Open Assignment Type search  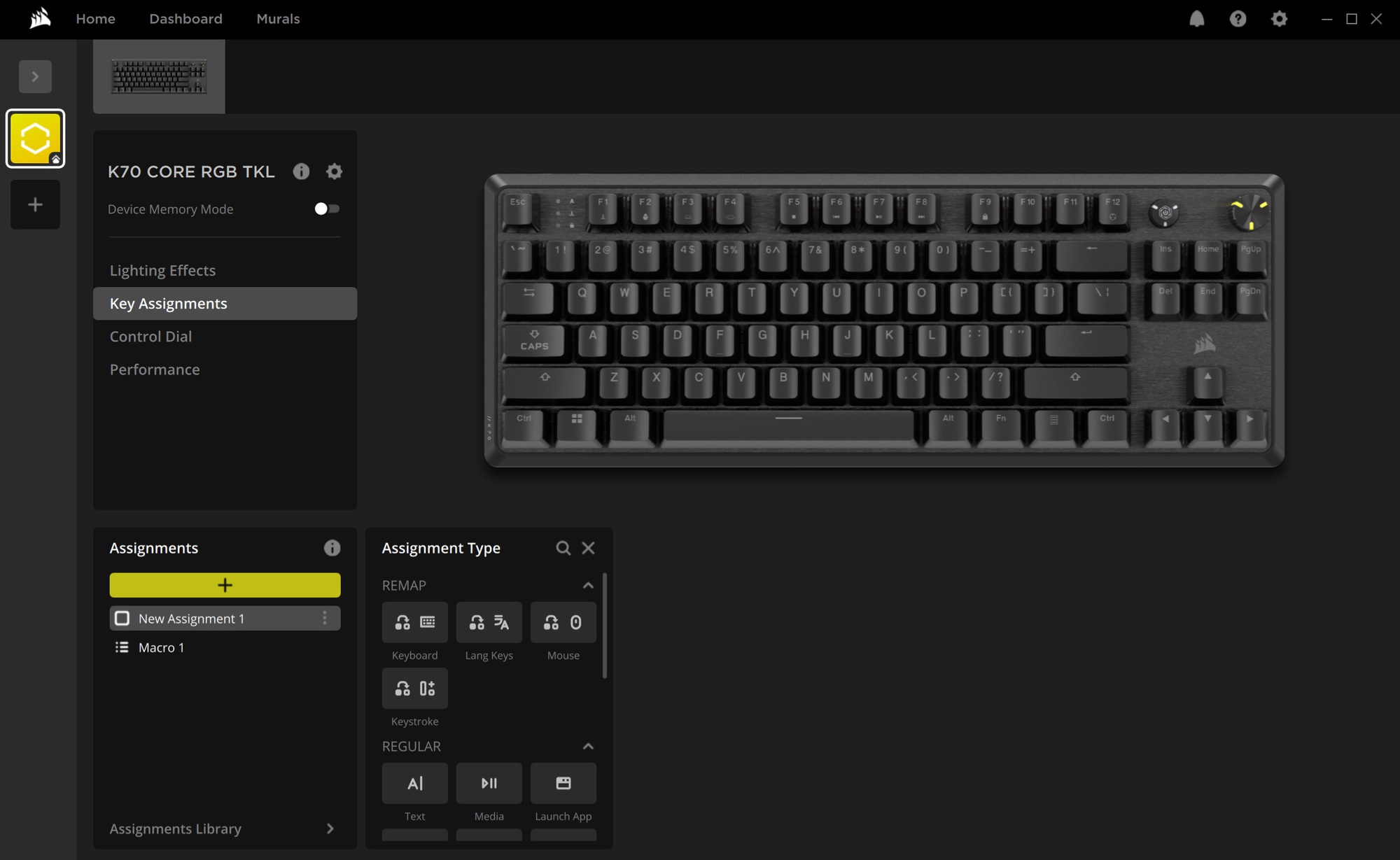(x=562, y=547)
